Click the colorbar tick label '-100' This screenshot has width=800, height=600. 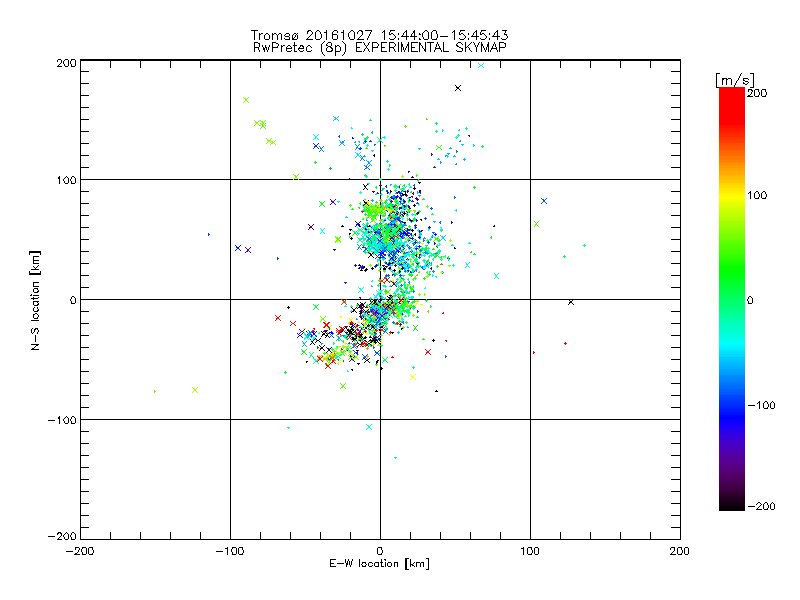761,405
